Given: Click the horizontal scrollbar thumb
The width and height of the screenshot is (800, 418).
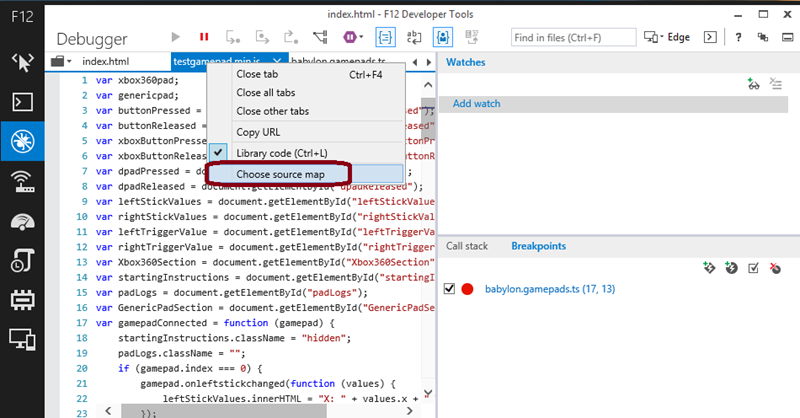Looking at the screenshot, I should [x=223, y=411].
